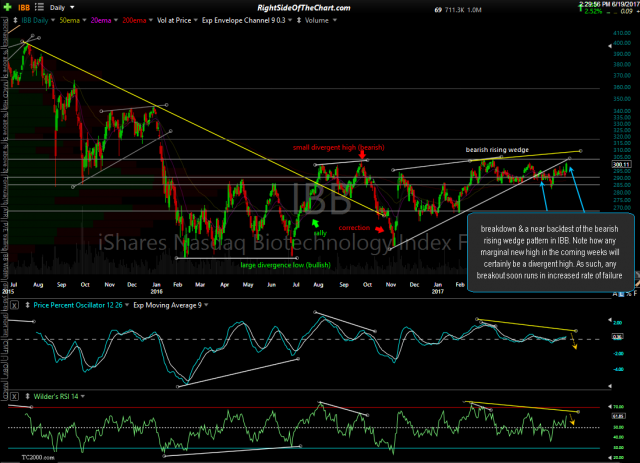Click the IBB ticker symbol
The width and height of the screenshot is (640, 463).
pos(24,7)
